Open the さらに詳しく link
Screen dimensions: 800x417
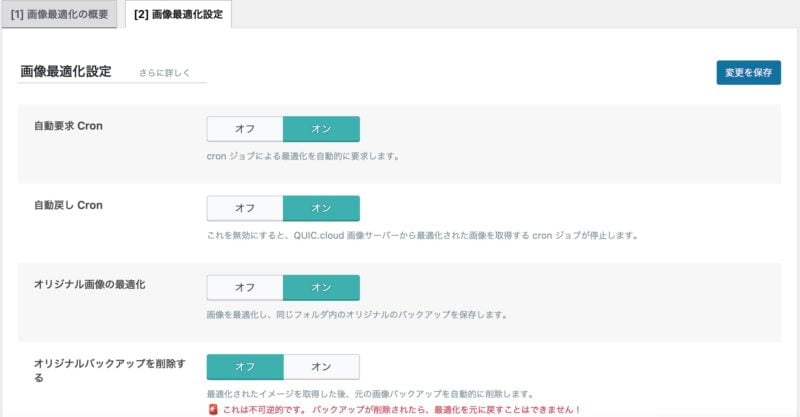click(165, 73)
